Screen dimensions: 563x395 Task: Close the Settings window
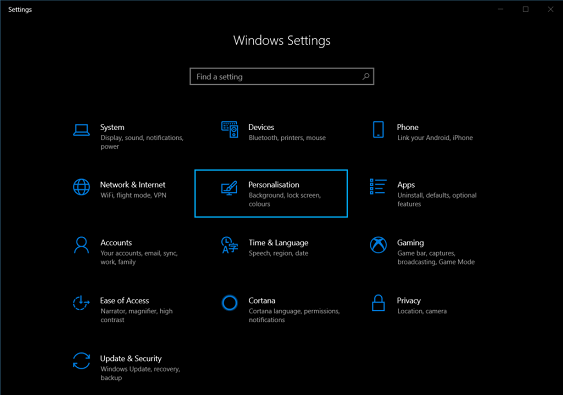tap(550, 9)
